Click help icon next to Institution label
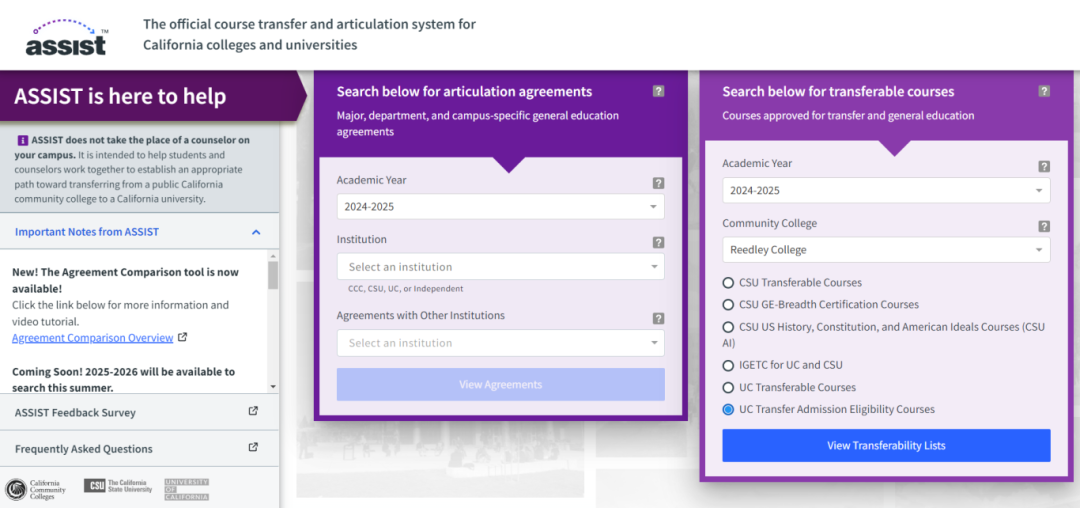Viewport: 1080px width, 508px height. [x=658, y=242]
